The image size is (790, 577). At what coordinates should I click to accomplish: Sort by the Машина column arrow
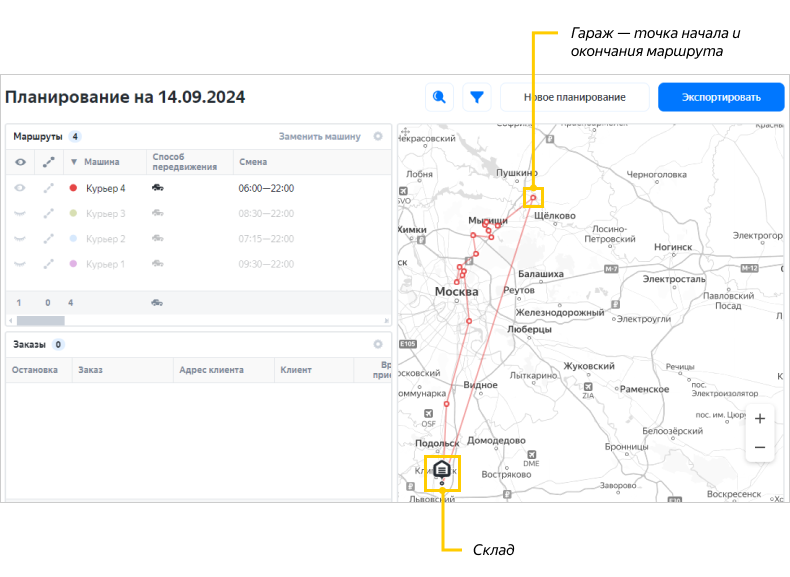click(x=73, y=162)
